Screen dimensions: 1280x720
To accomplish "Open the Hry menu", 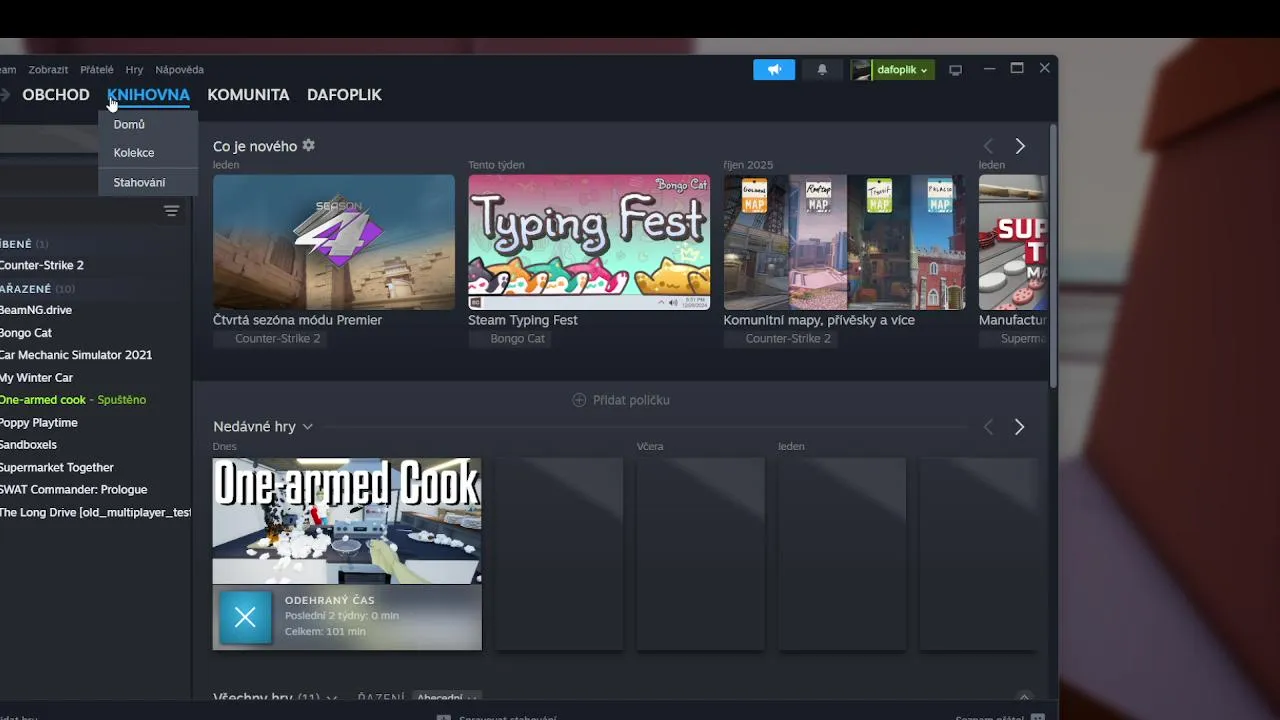I will click(134, 70).
